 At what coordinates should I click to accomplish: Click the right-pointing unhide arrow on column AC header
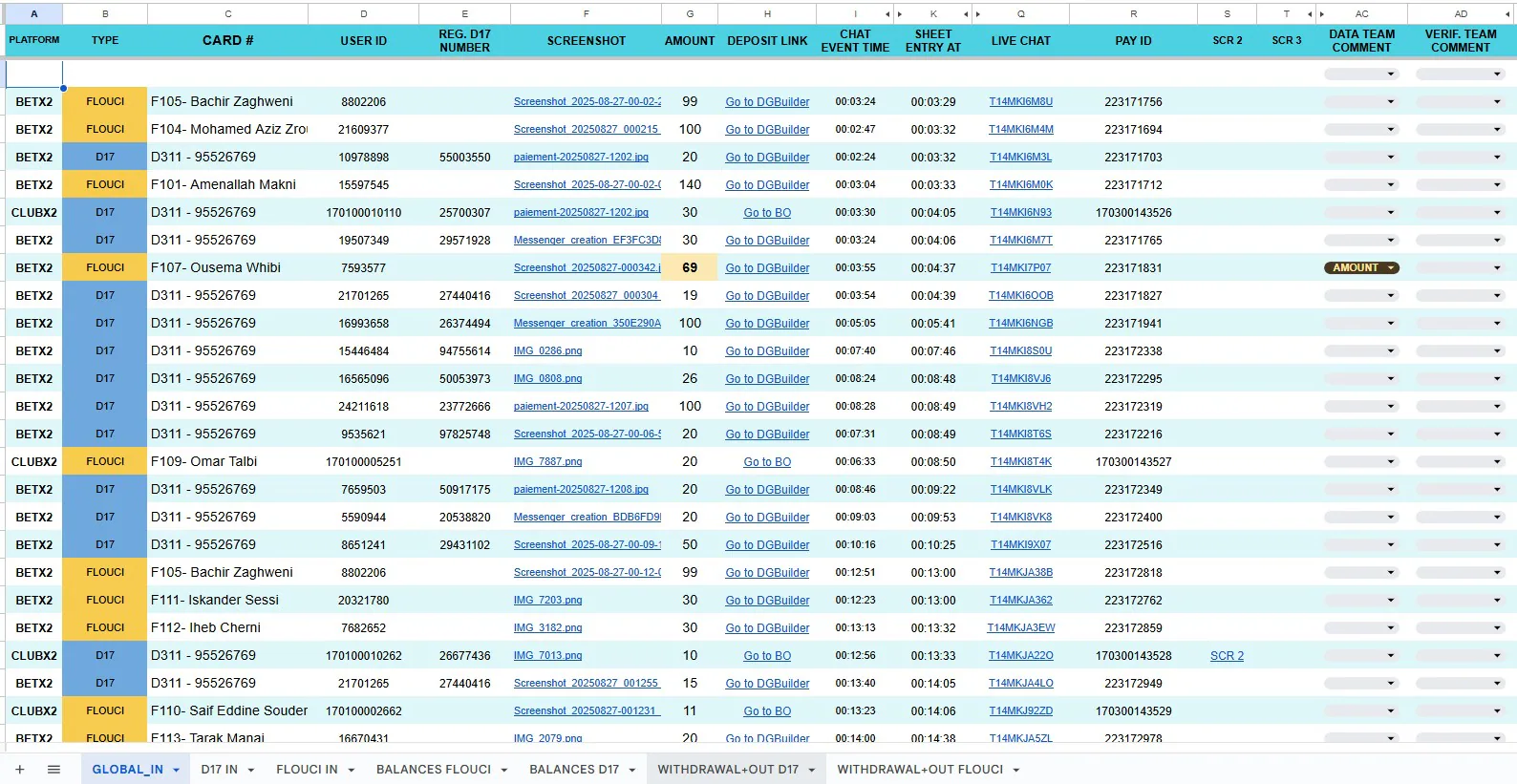click(x=1321, y=14)
